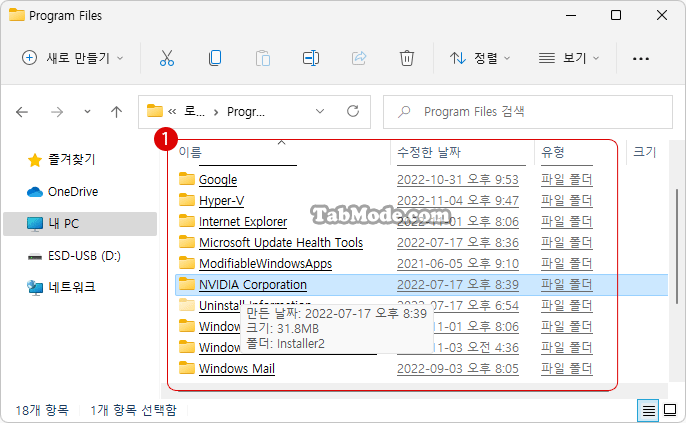The width and height of the screenshot is (686, 423).
Task: Go back with the left arrow
Action: [x=22, y=112]
